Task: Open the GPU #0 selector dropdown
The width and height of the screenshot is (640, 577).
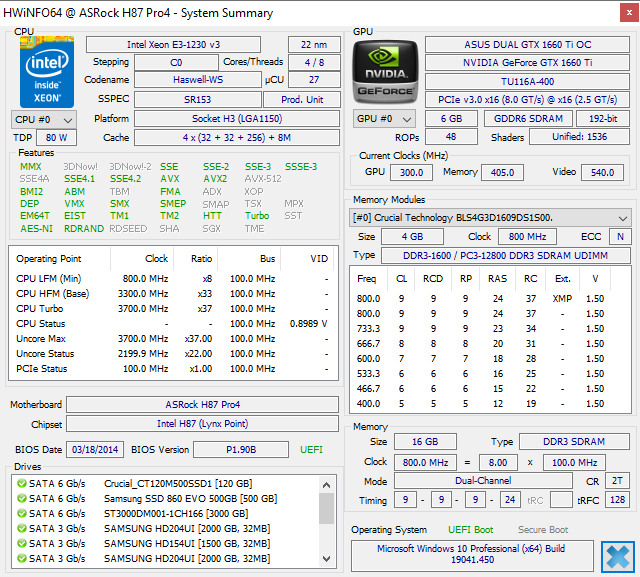Action: click(384, 119)
